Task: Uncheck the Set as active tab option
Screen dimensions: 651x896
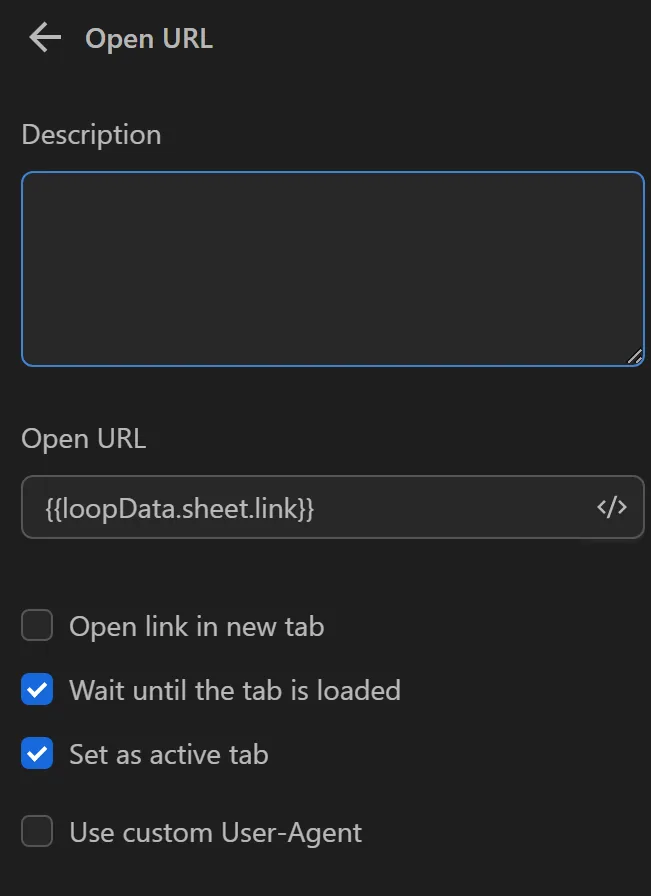Action: 36,753
